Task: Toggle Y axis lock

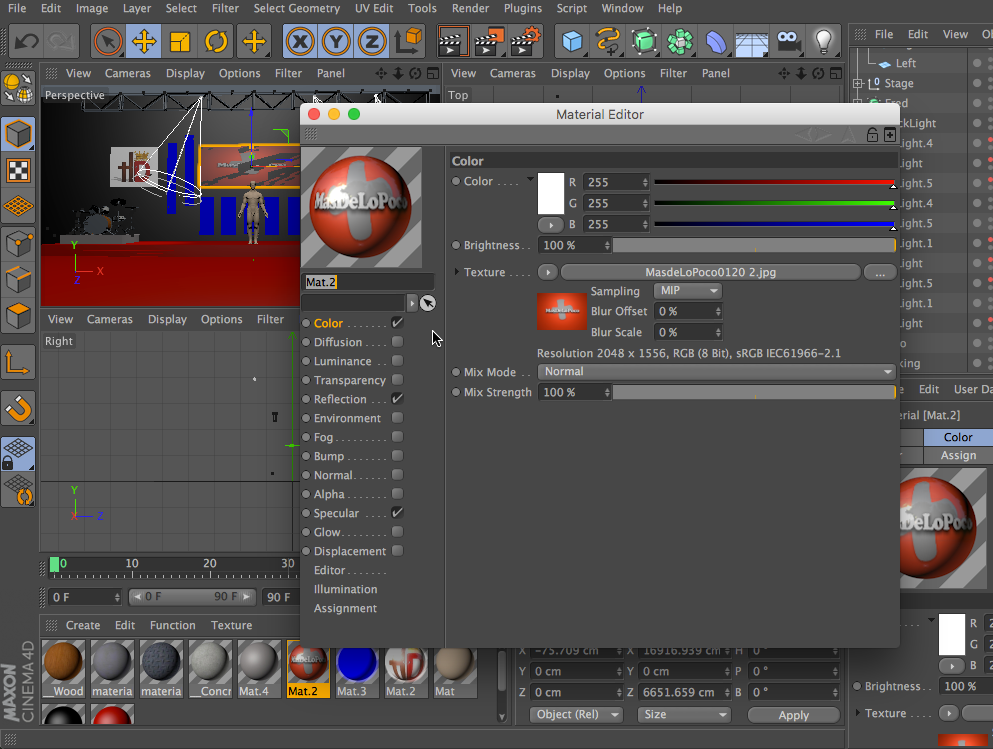Action: point(336,42)
